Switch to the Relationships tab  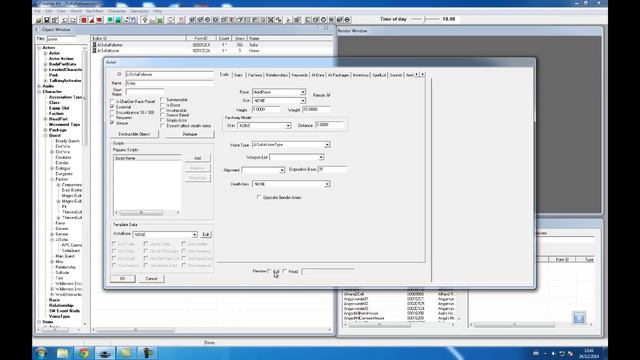point(277,75)
